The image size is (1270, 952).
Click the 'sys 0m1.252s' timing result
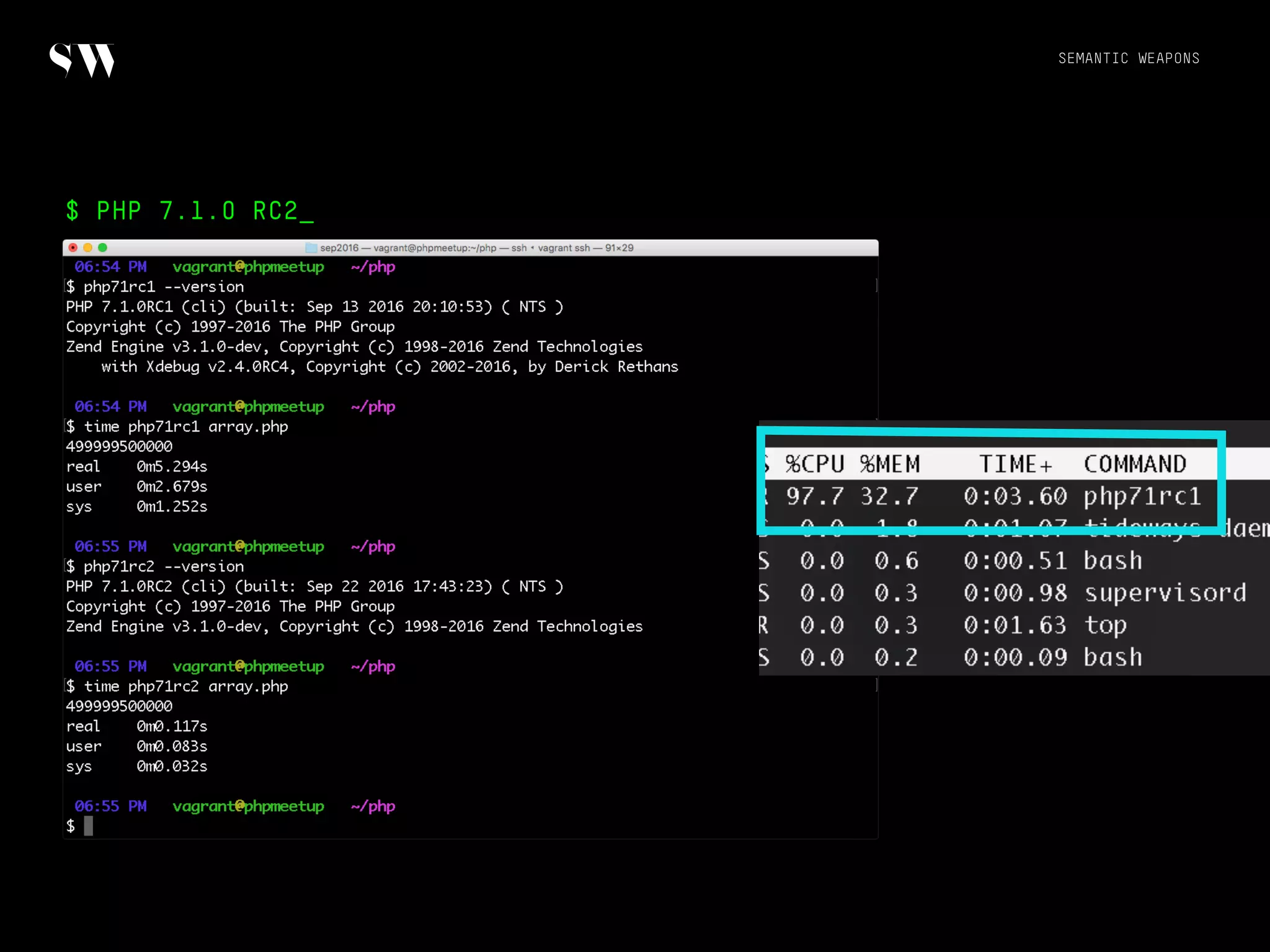point(136,506)
